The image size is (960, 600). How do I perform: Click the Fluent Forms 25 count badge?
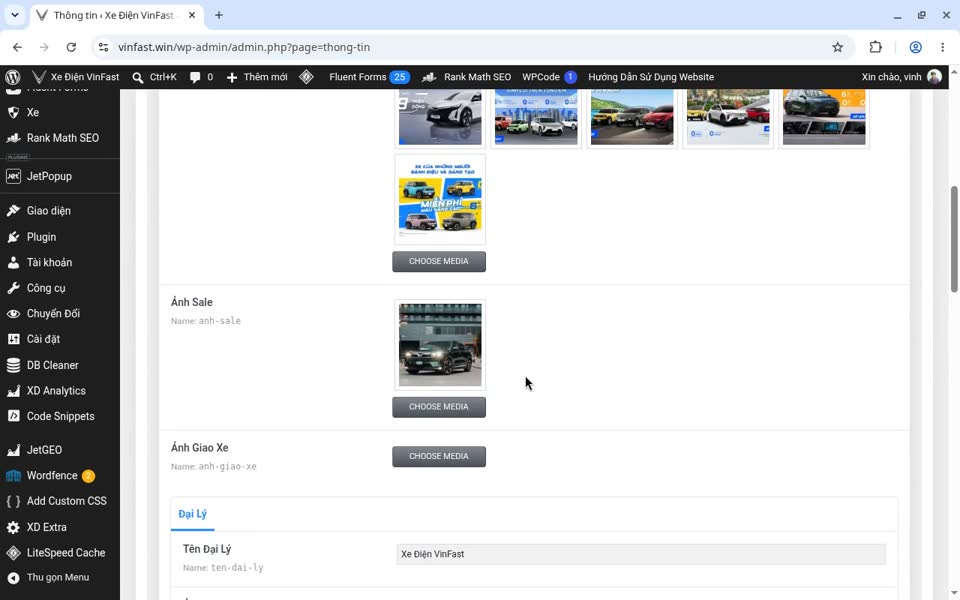400,77
